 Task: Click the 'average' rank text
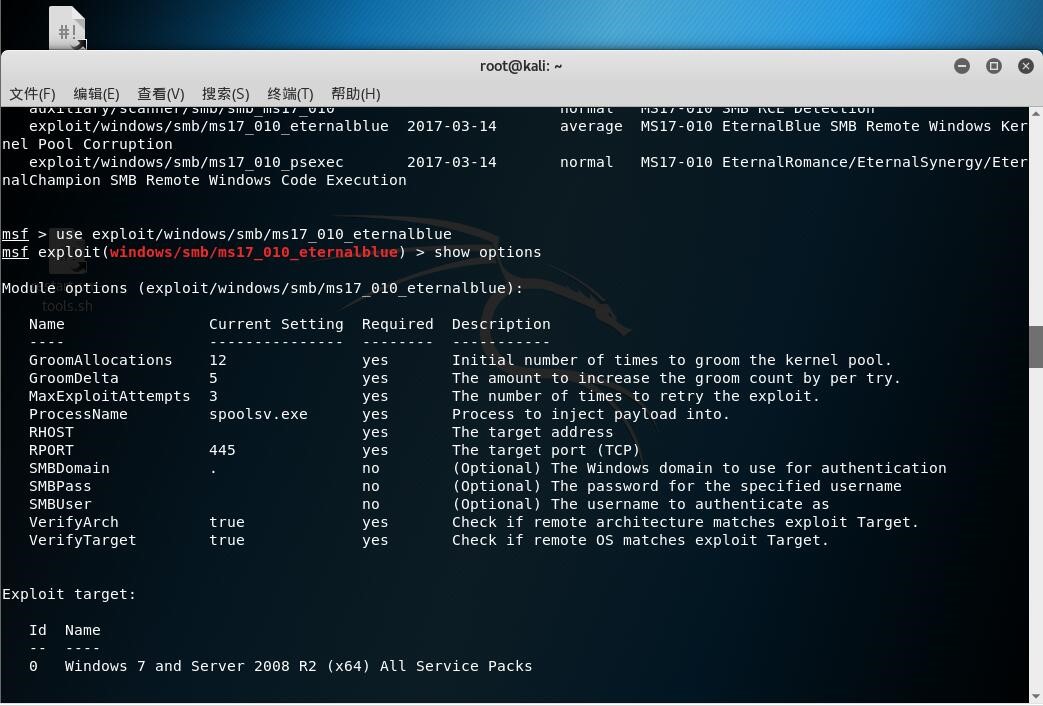click(591, 126)
